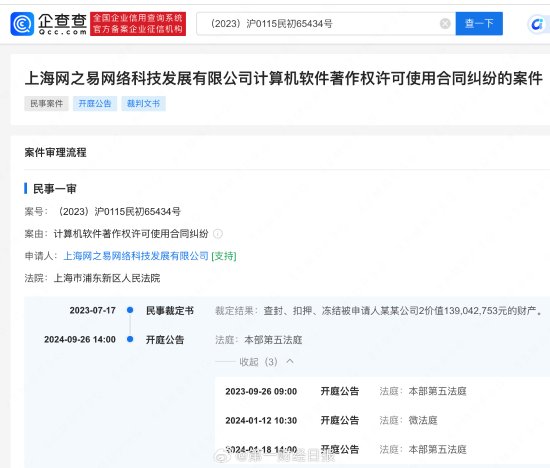
Task: Click the red 全国企业信用查询系统 banner
Action: (x=138, y=24)
